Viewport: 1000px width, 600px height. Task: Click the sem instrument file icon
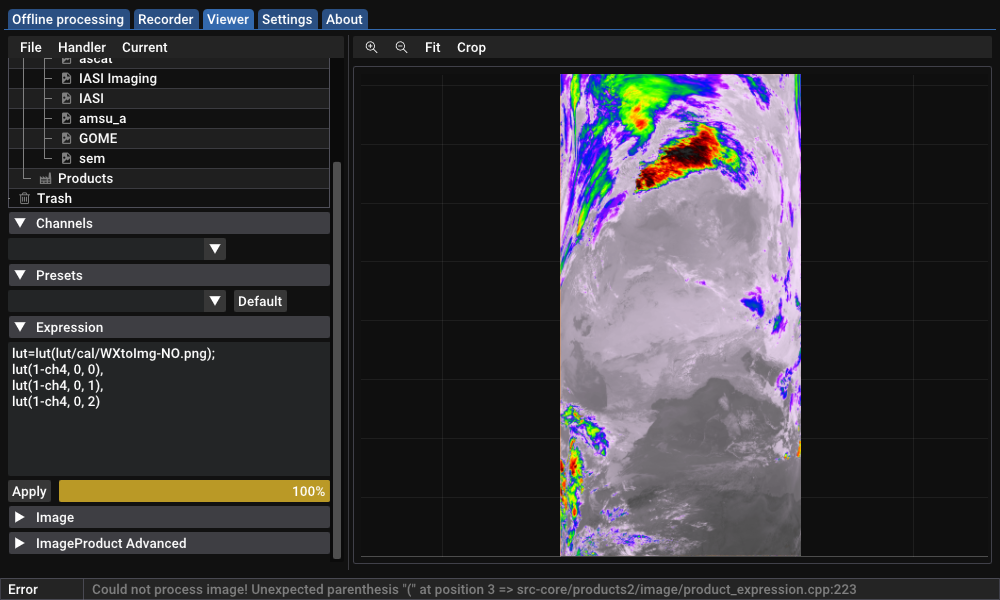click(x=66, y=159)
